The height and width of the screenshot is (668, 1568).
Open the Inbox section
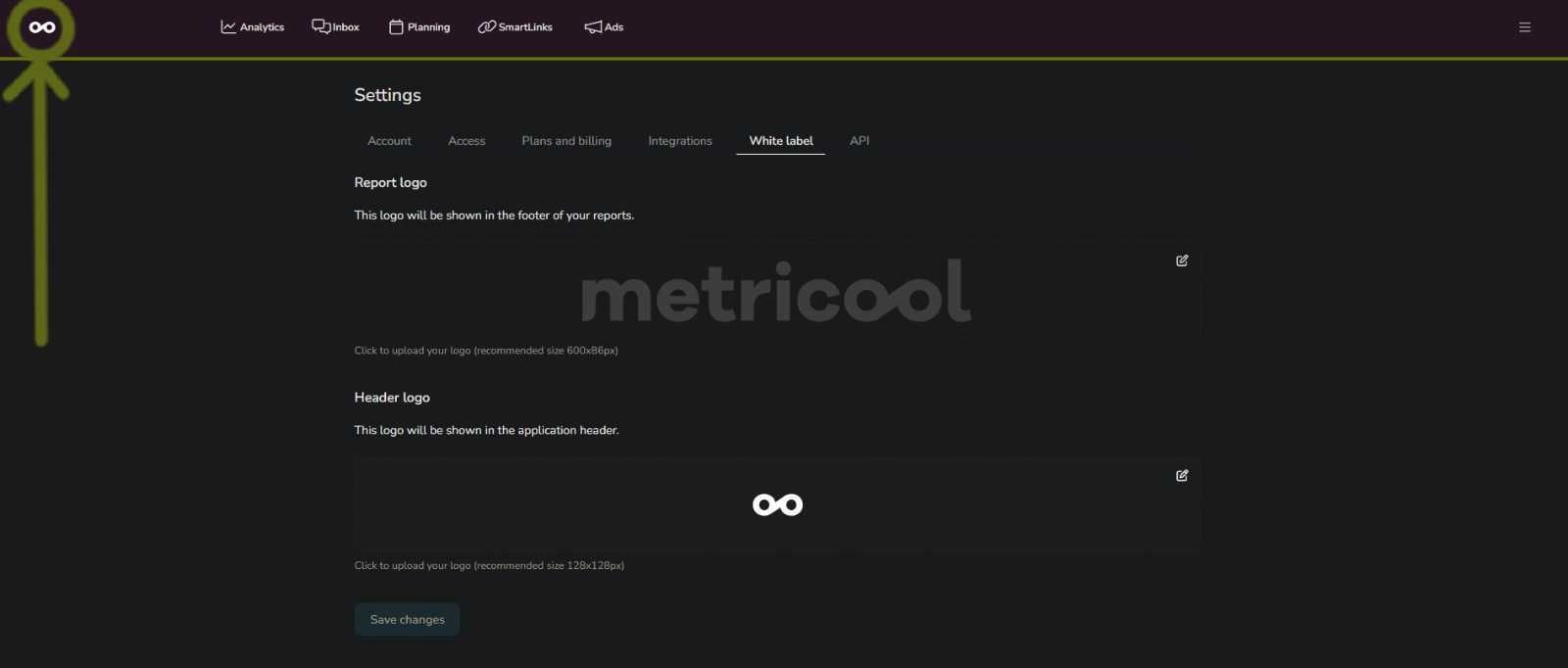(335, 27)
